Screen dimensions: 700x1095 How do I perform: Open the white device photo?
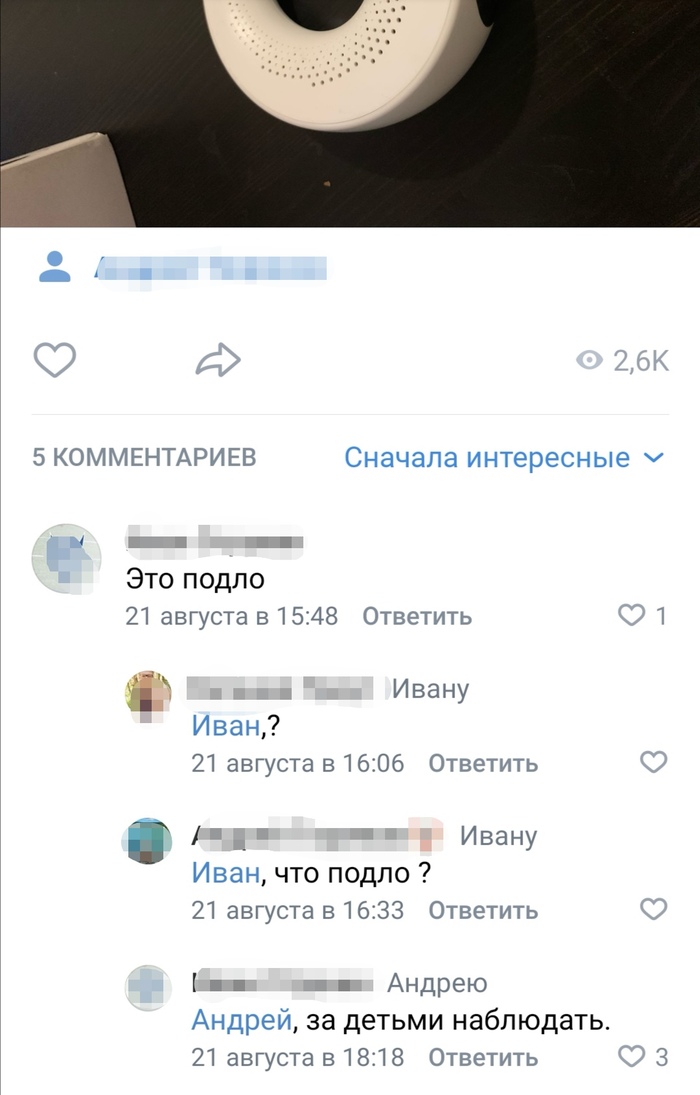pyautogui.click(x=350, y=113)
